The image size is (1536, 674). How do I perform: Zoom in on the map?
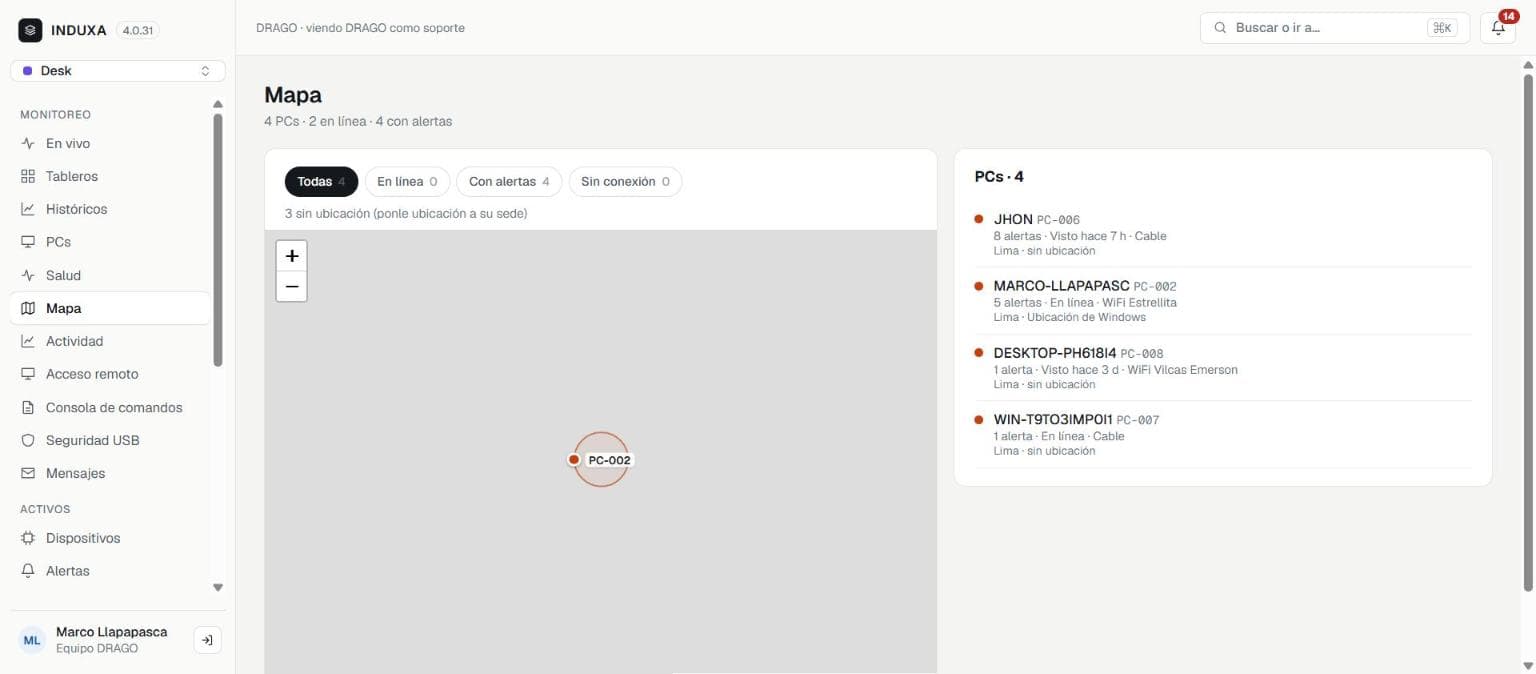click(292, 256)
